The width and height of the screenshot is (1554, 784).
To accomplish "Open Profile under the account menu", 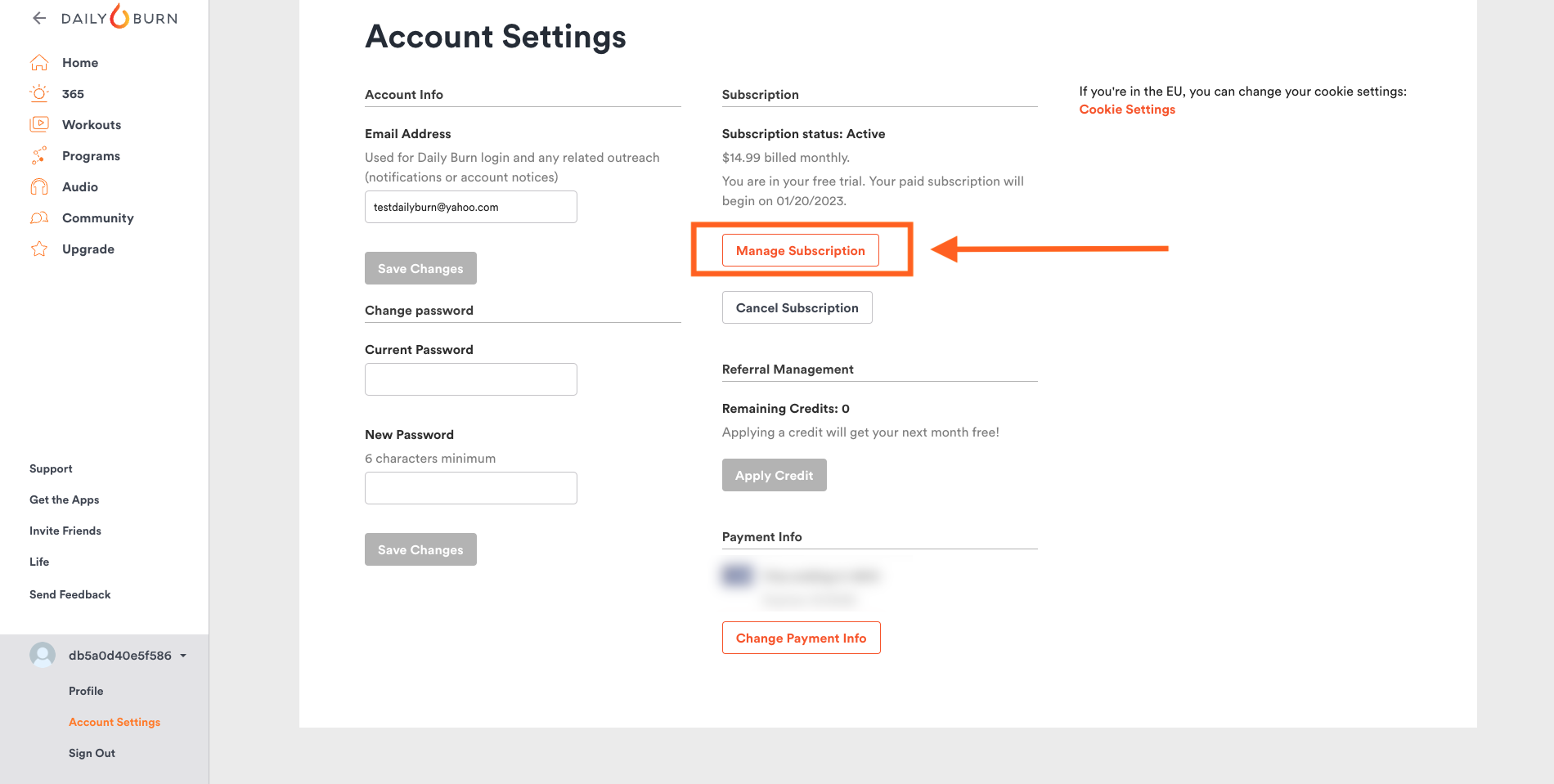I will 86,691.
